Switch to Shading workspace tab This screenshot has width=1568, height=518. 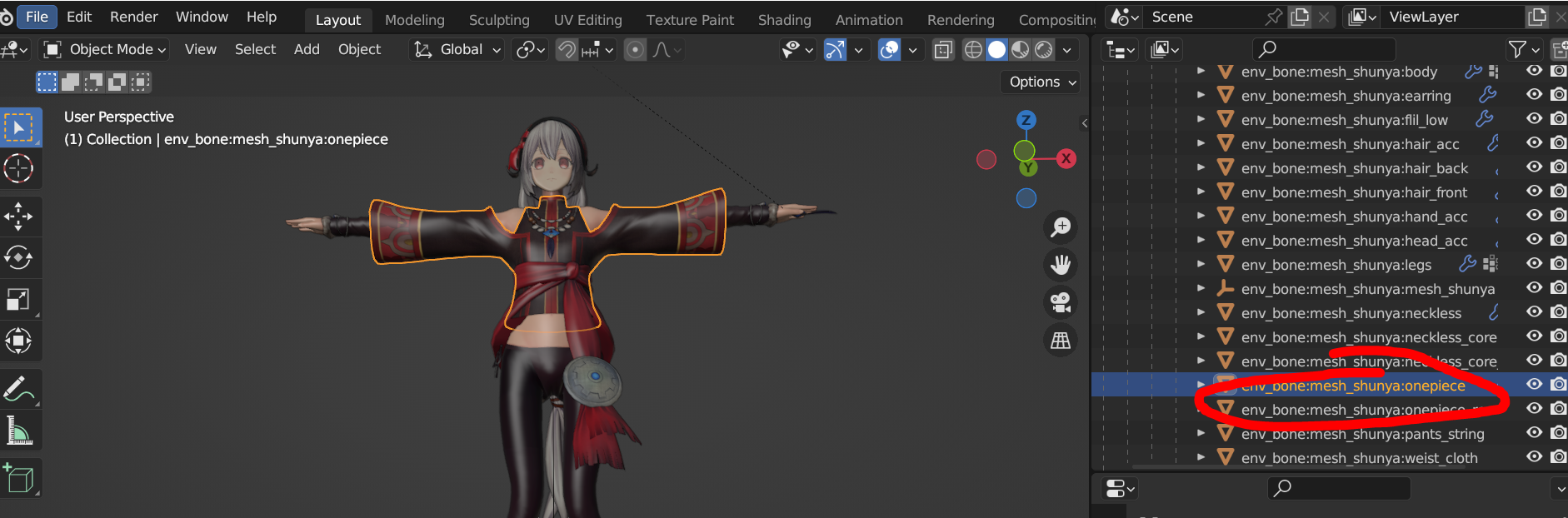(x=784, y=20)
